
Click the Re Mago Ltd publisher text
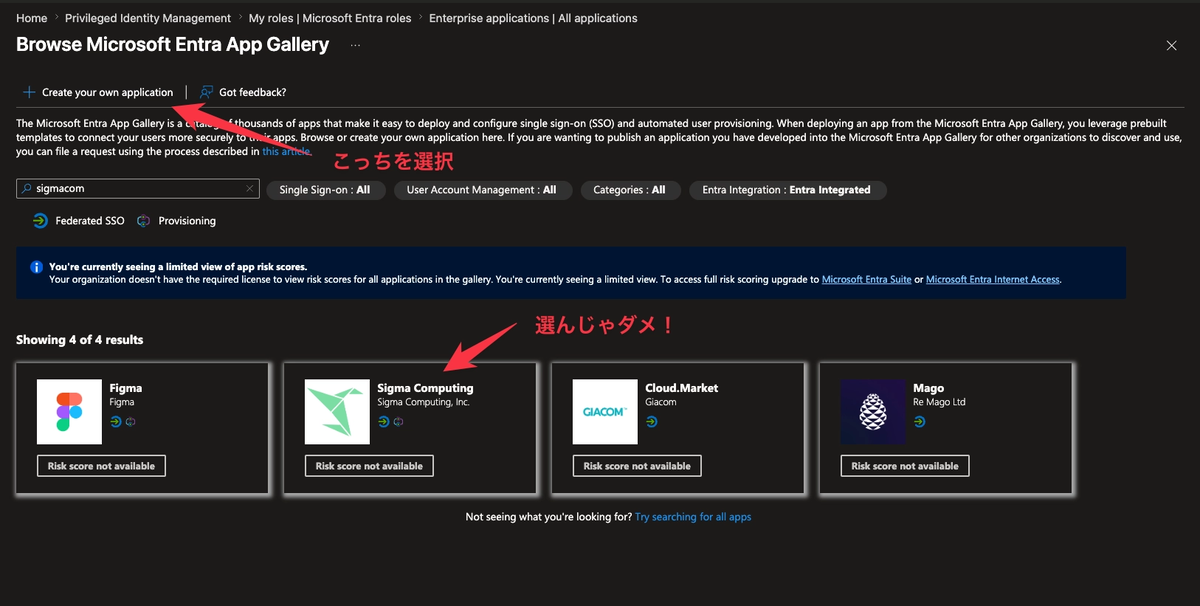click(x=940, y=402)
